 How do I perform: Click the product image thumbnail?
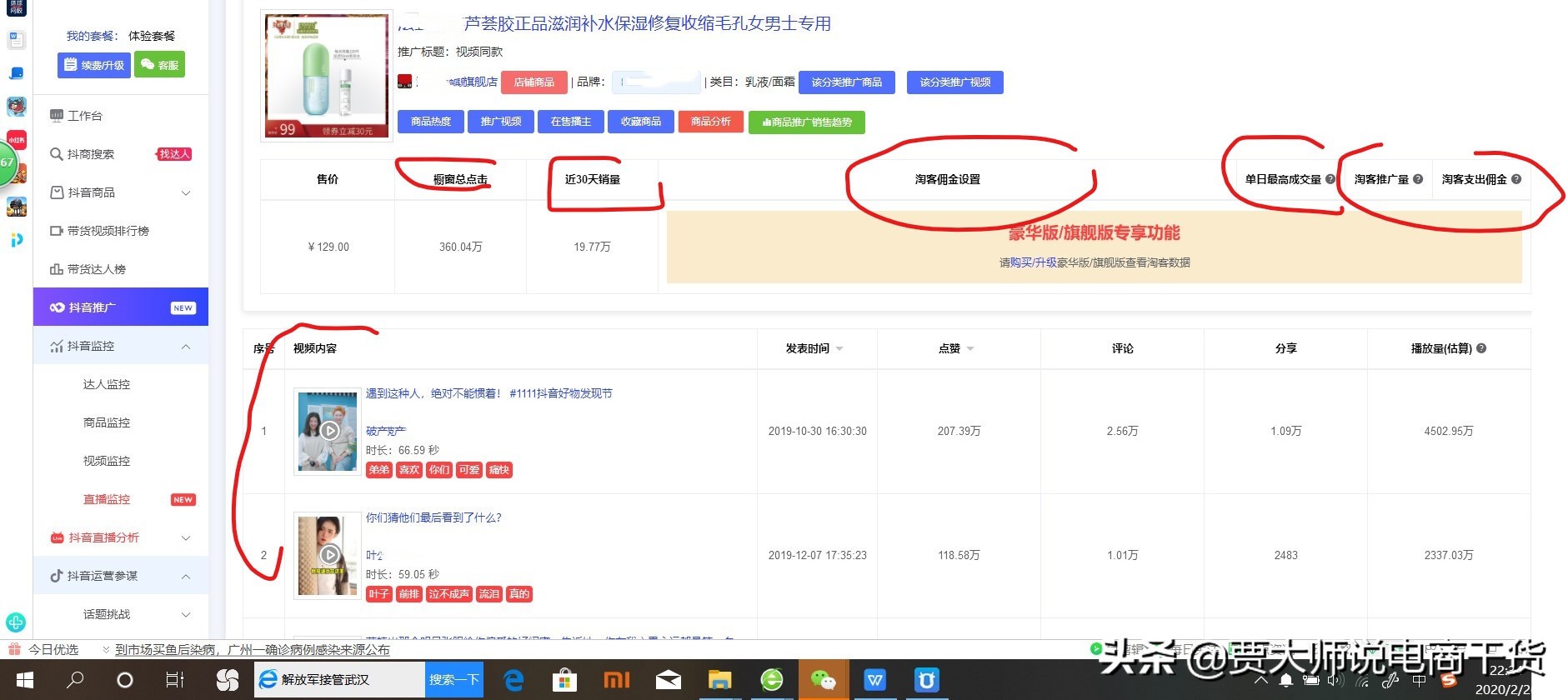click(x=326, y=76)
